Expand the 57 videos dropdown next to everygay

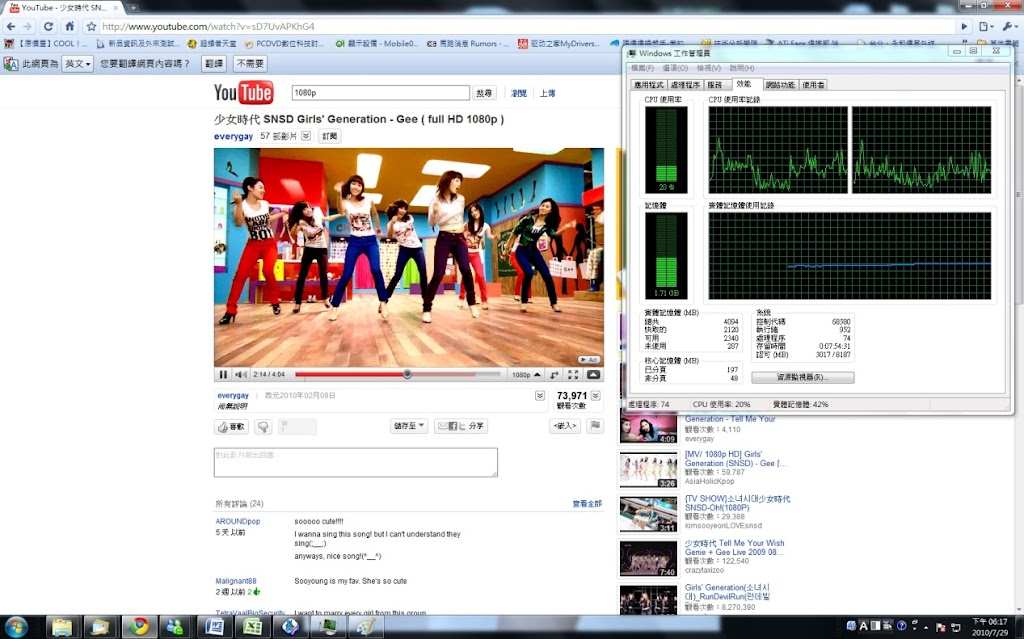(x=306, y=136)
